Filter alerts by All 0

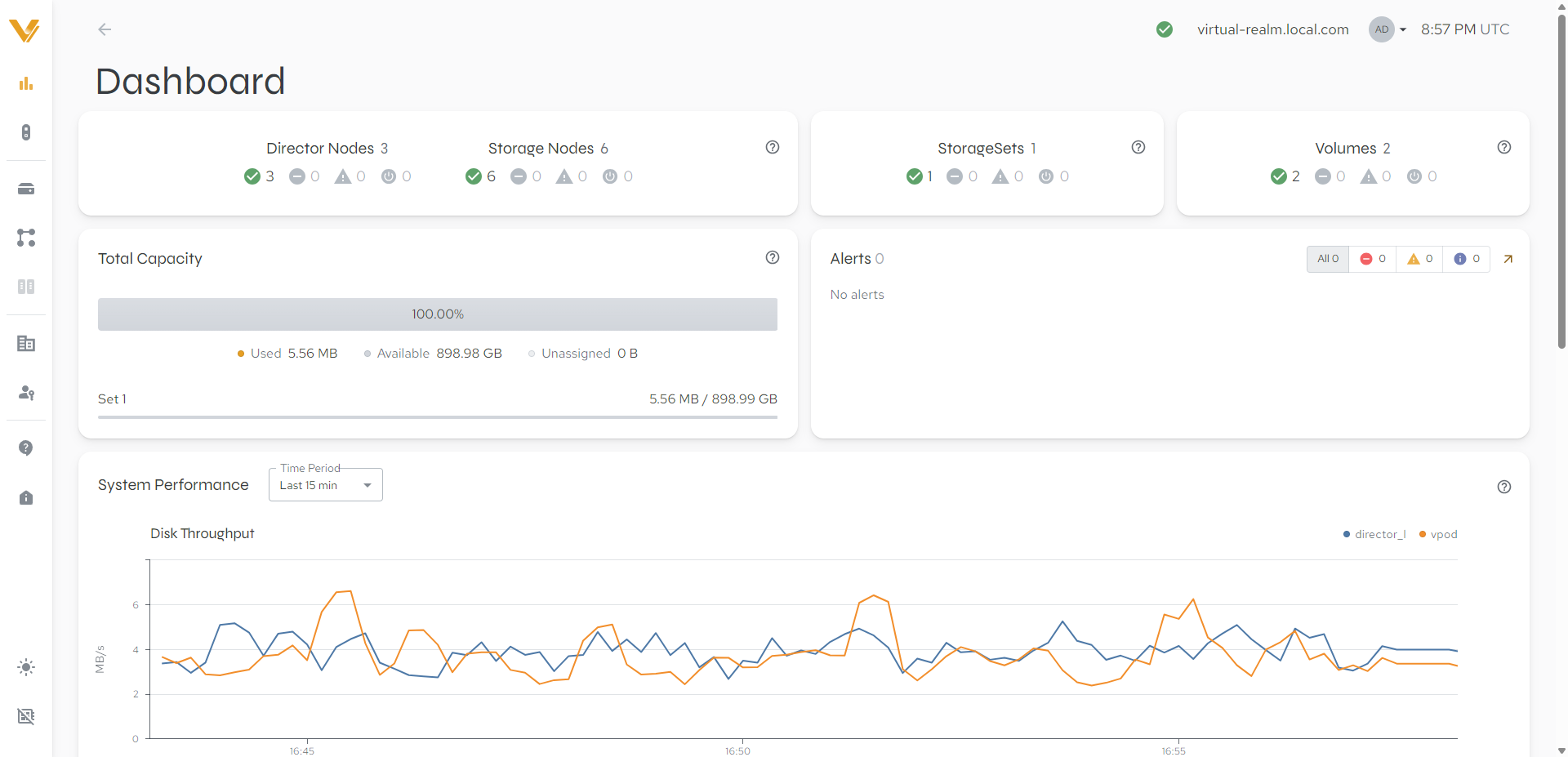tap(1328, 259)
